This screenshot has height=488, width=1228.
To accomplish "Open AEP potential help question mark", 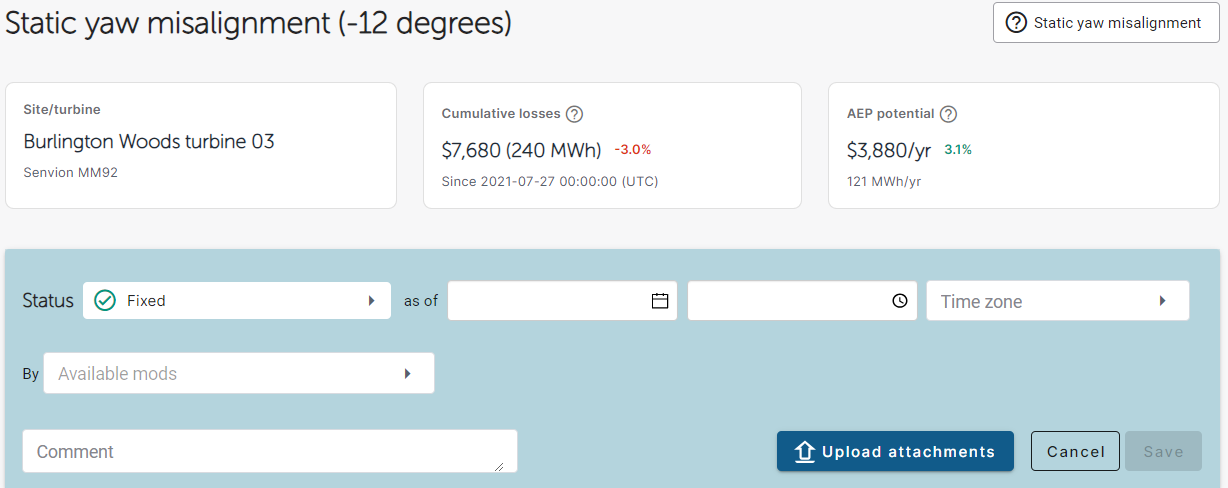I will 949,114.
